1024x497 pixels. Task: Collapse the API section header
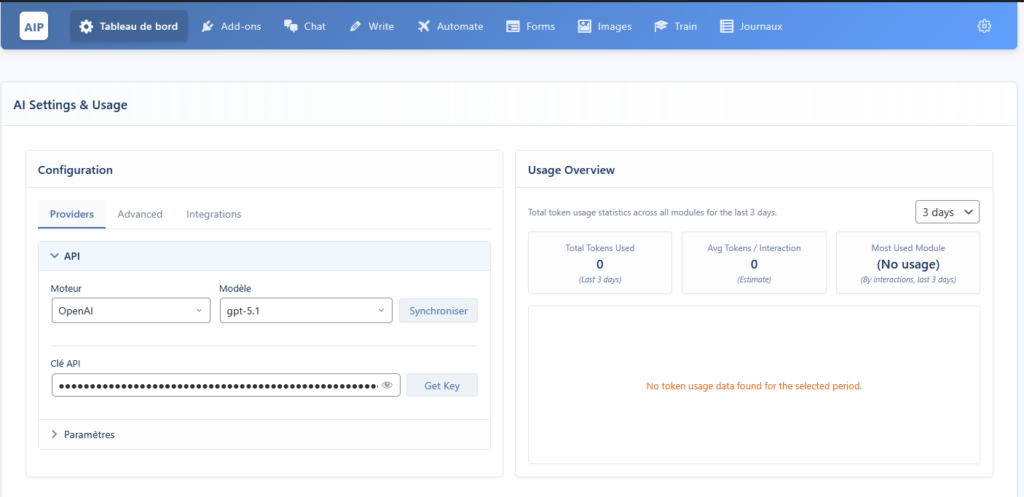click(x=264, y=256)
